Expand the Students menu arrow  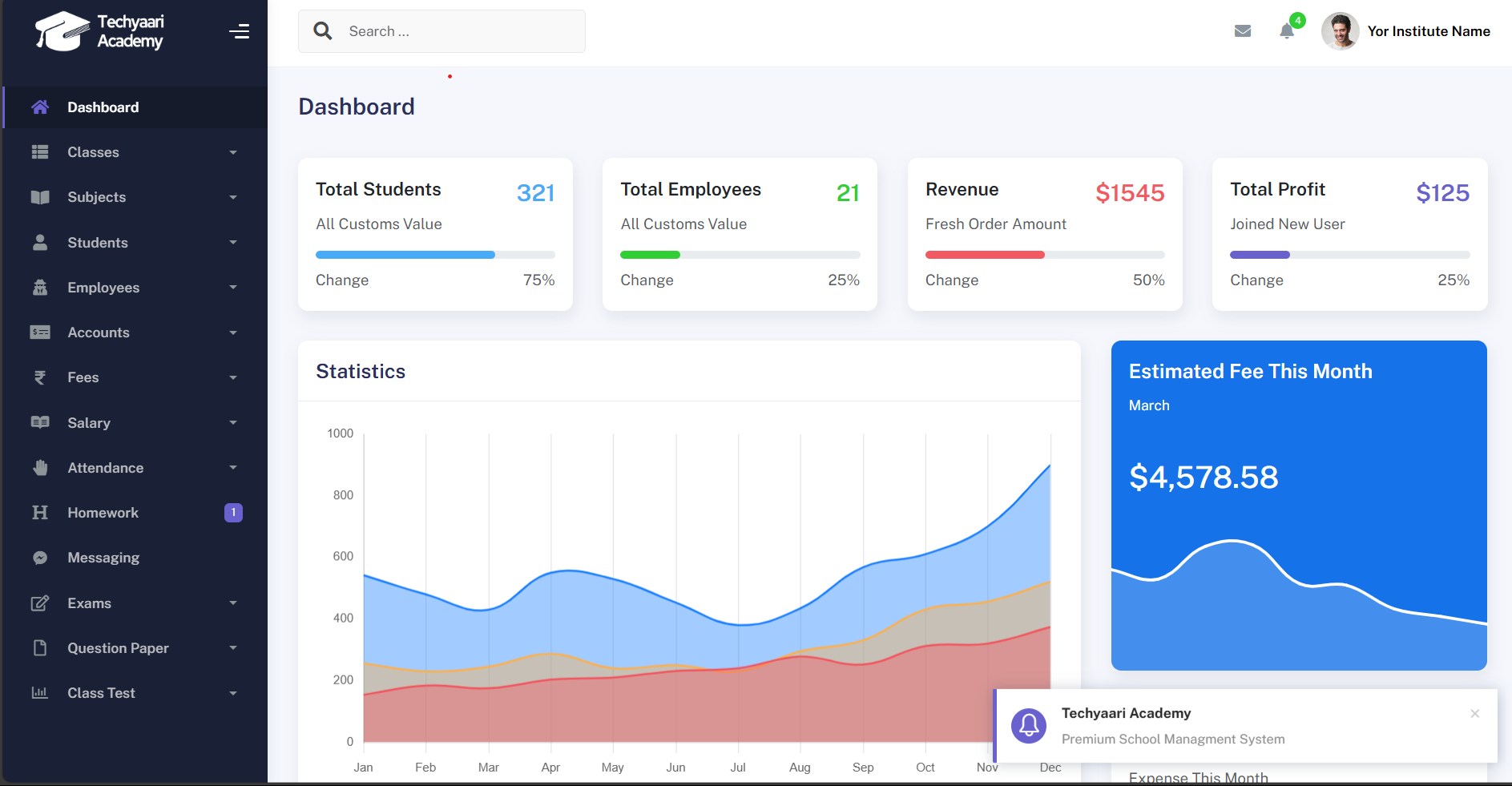coord(233,243)
